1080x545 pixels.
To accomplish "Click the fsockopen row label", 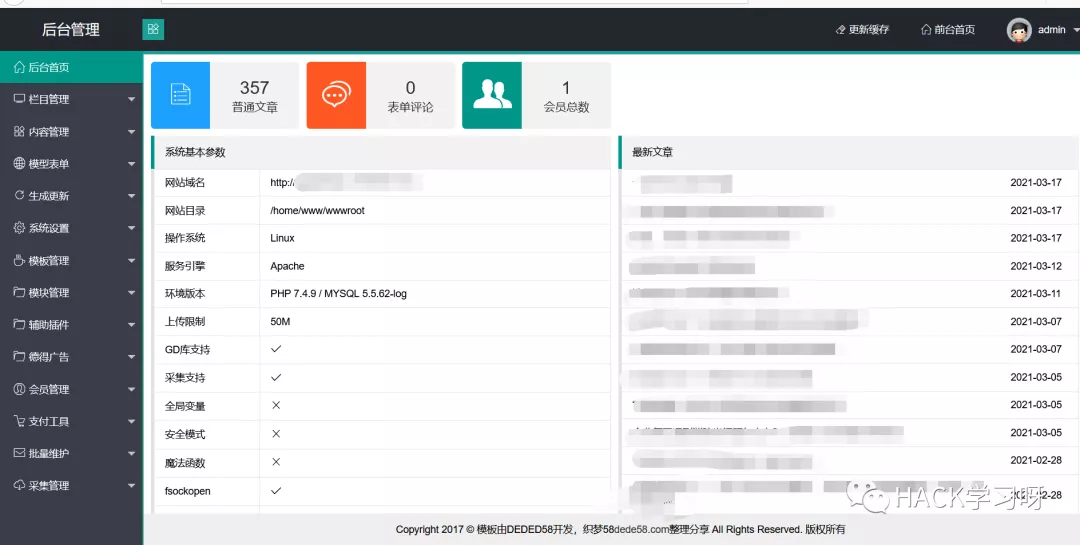I will point(188,491).
